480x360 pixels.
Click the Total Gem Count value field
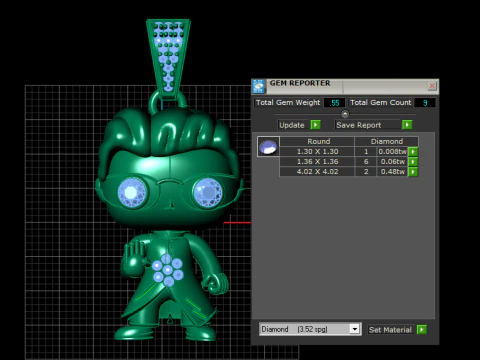tap(425, 103)
